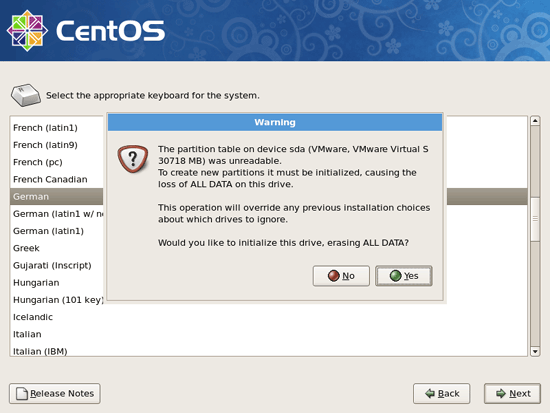The height and width of the screenshot is (413, 550).
Task: Decline initialization by choosing No
Action: tap(341, 276)
